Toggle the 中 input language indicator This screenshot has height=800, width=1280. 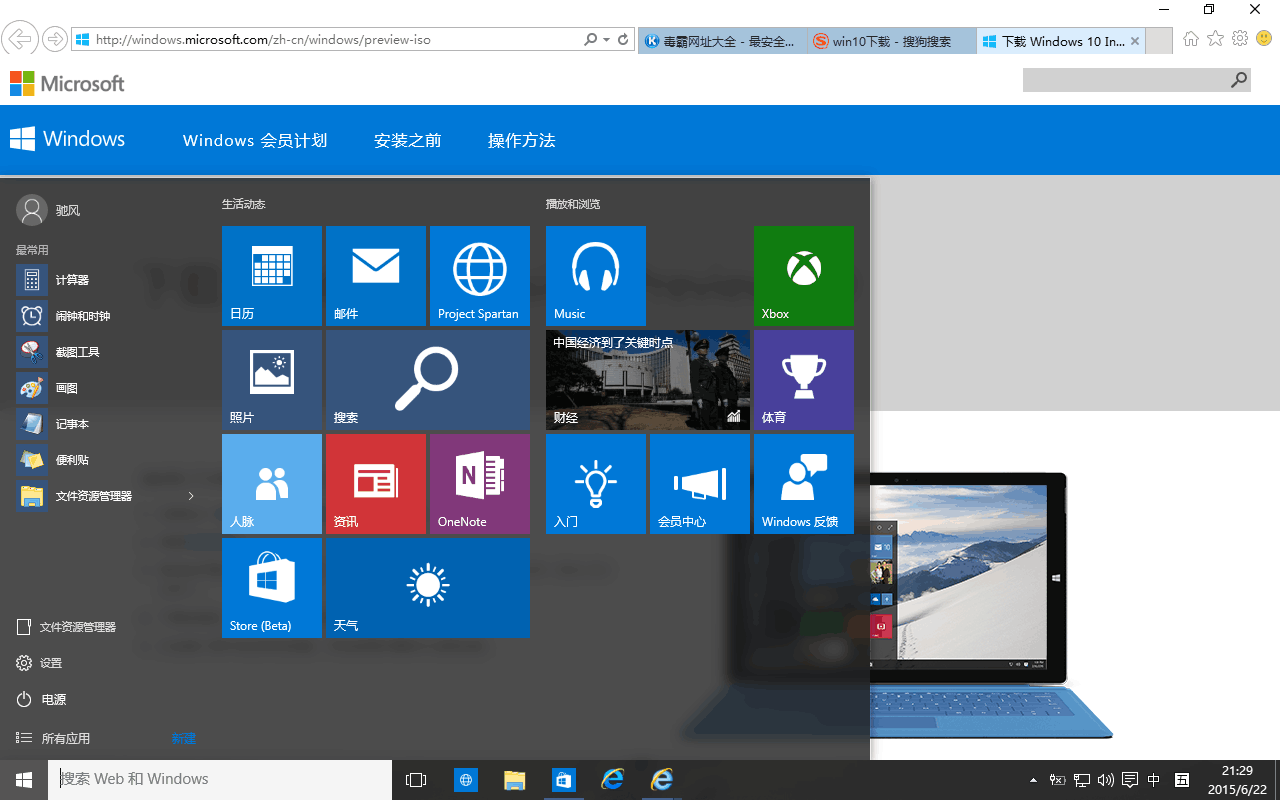[1154, 780]
